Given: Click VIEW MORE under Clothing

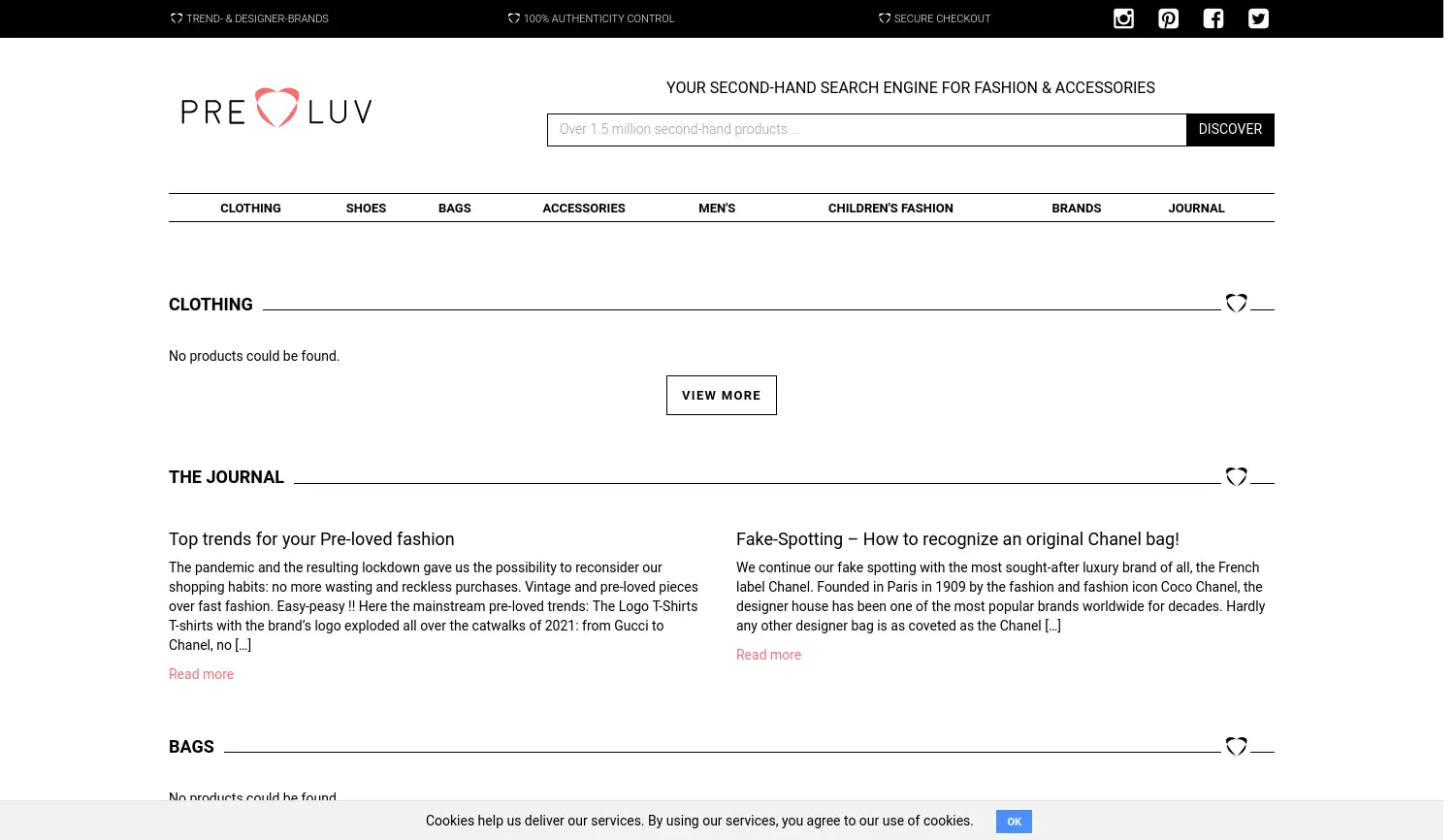Looking at the screenshot, I should tap(722, 395).
